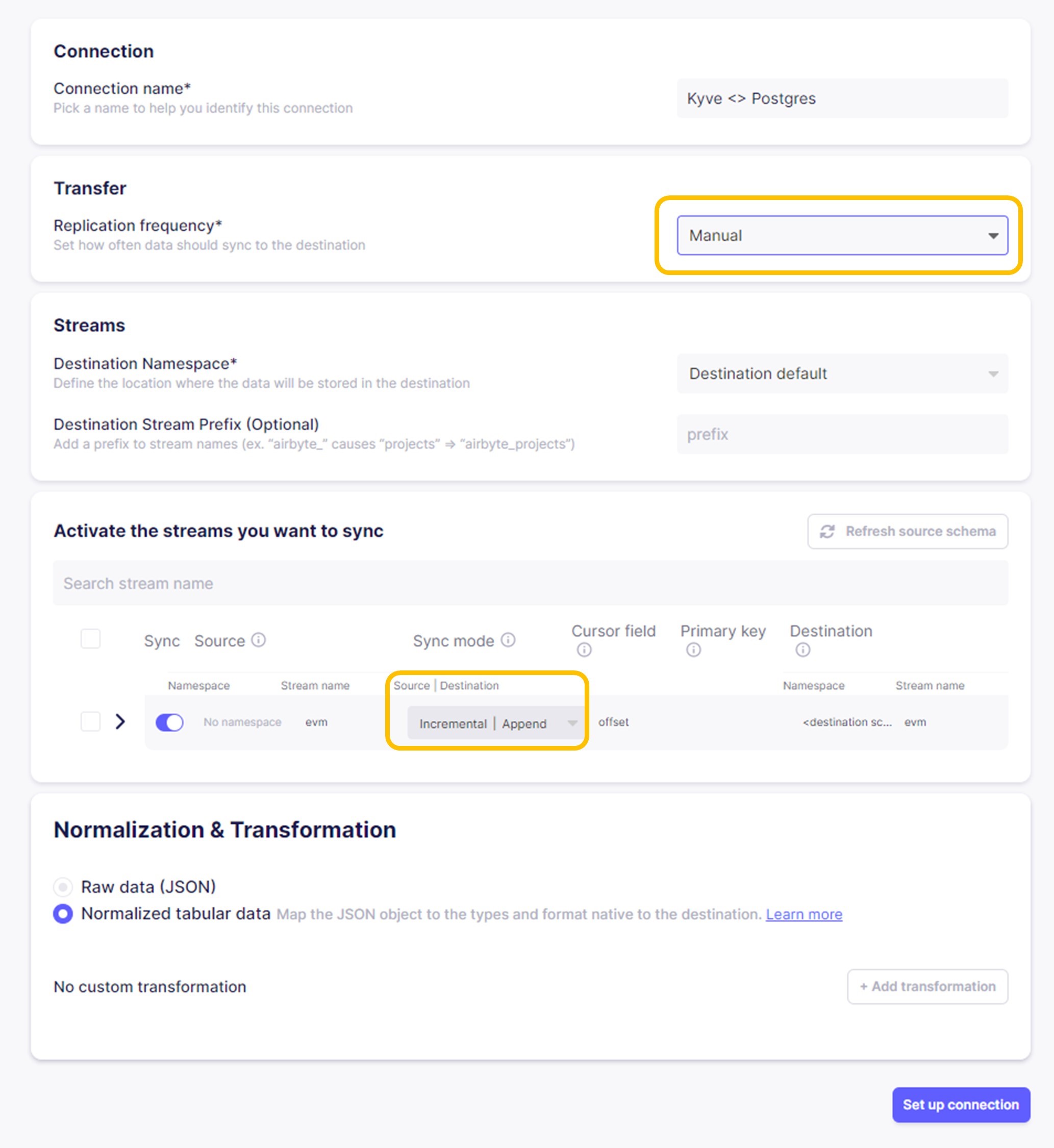The width and height of the screenshot is (1054, 1148).
Task: Click the Primary key info icon
Action: [693, 650]
